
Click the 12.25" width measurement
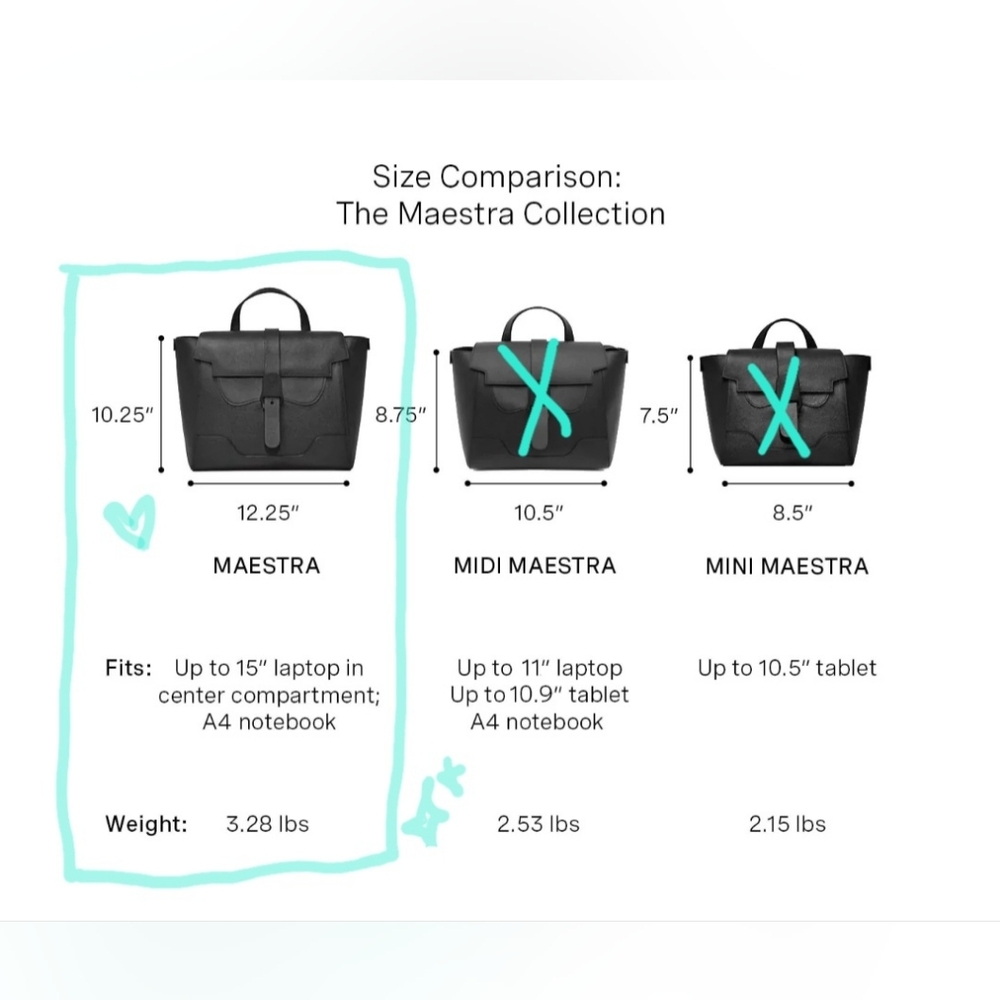point(268,513)
